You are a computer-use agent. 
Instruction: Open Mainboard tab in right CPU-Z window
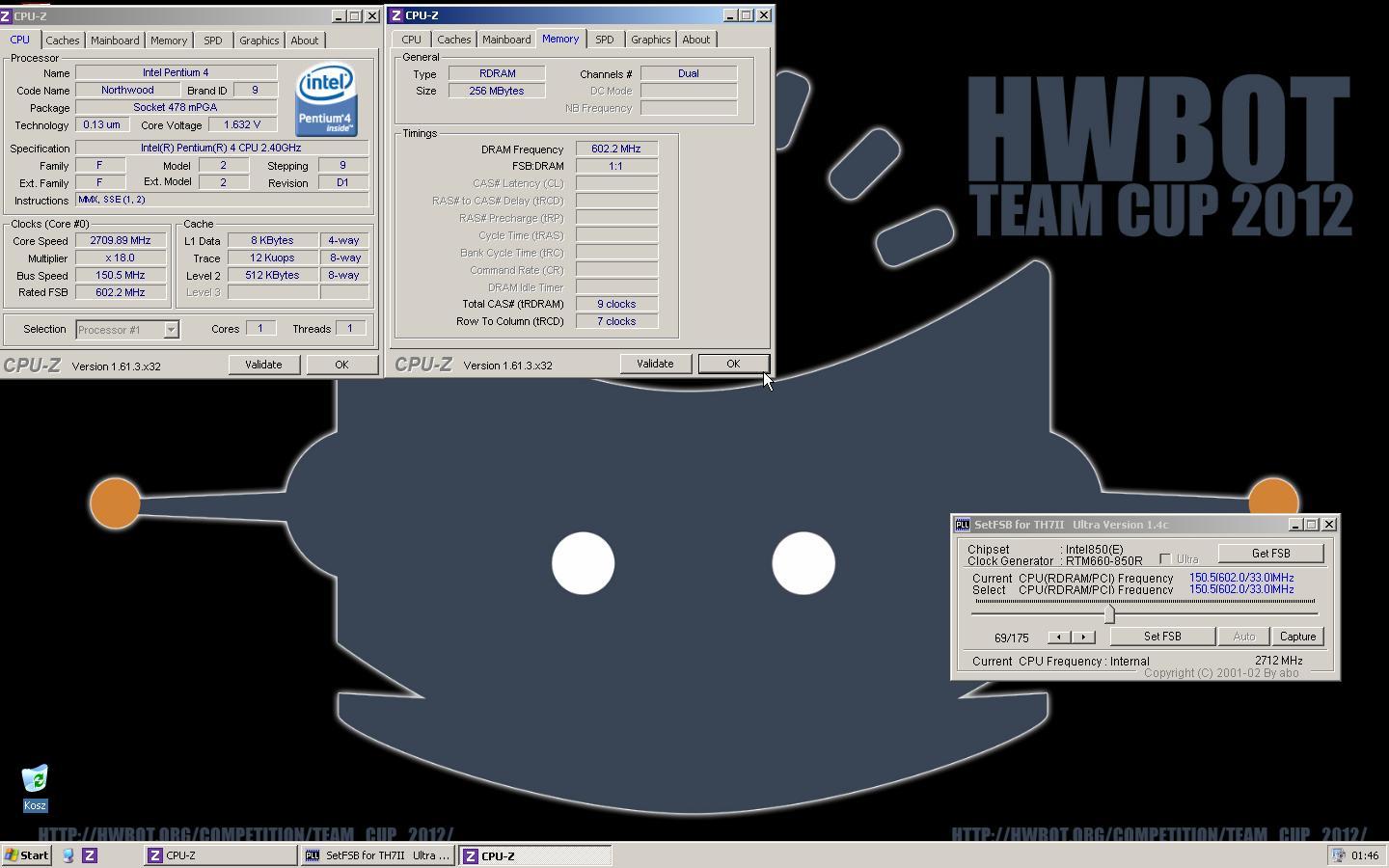click(x=506, y=40)
